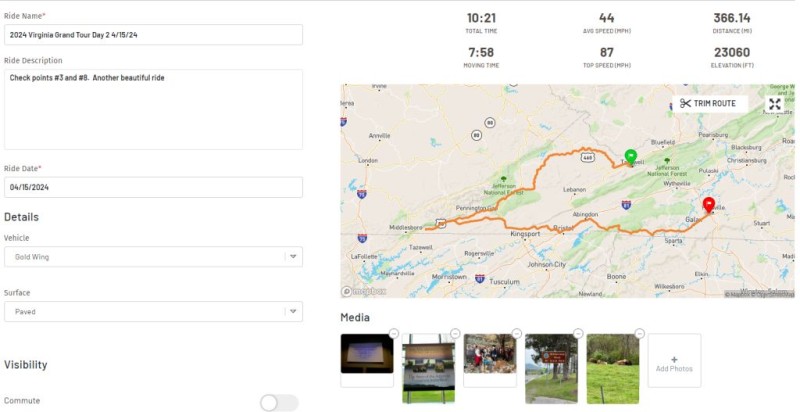The height and width of the screenshot is (412, 800).
Task: Toggle the Commute switch
Action: (279, 402)
